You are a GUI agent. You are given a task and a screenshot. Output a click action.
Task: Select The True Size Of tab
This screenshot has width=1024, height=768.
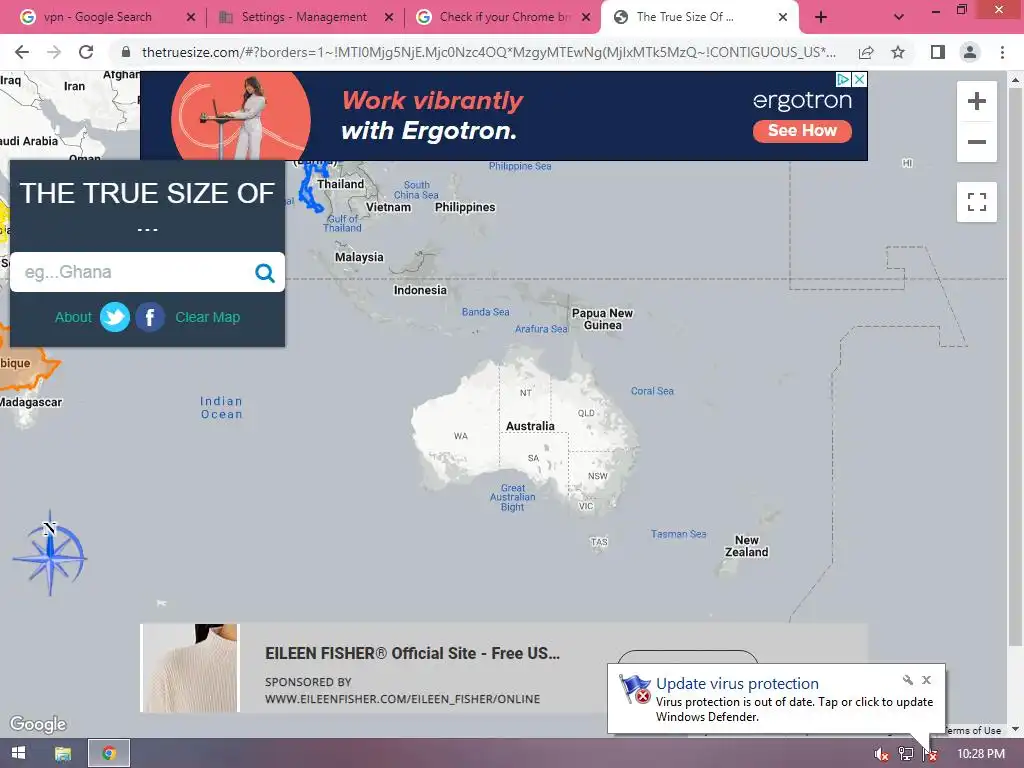pyautogui.click(x=685, y=17)
